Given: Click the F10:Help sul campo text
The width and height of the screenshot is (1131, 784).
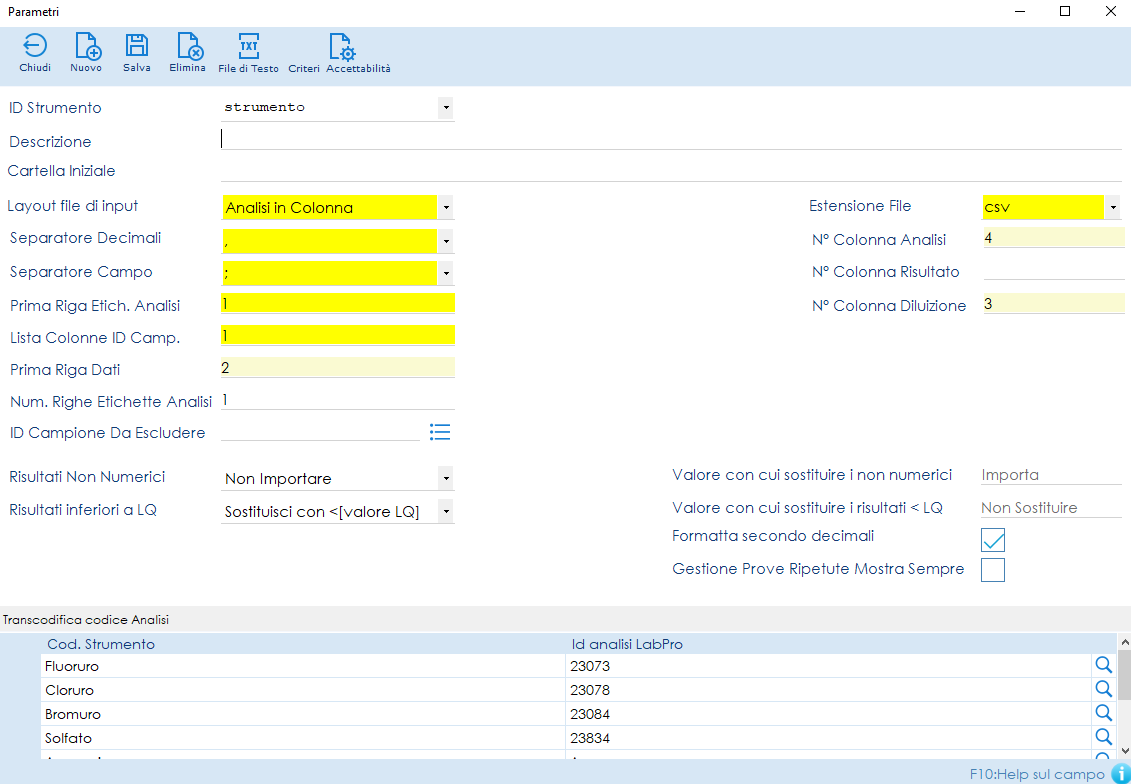Looking at the screenshot, I should [1037, 774].
